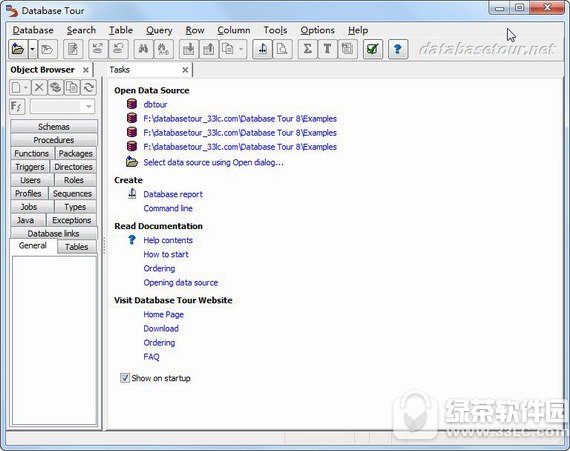The height and width of the screenshot is (451, 570).
Task: Switch to the Sequences tab
Action: (x=72, y=193)
